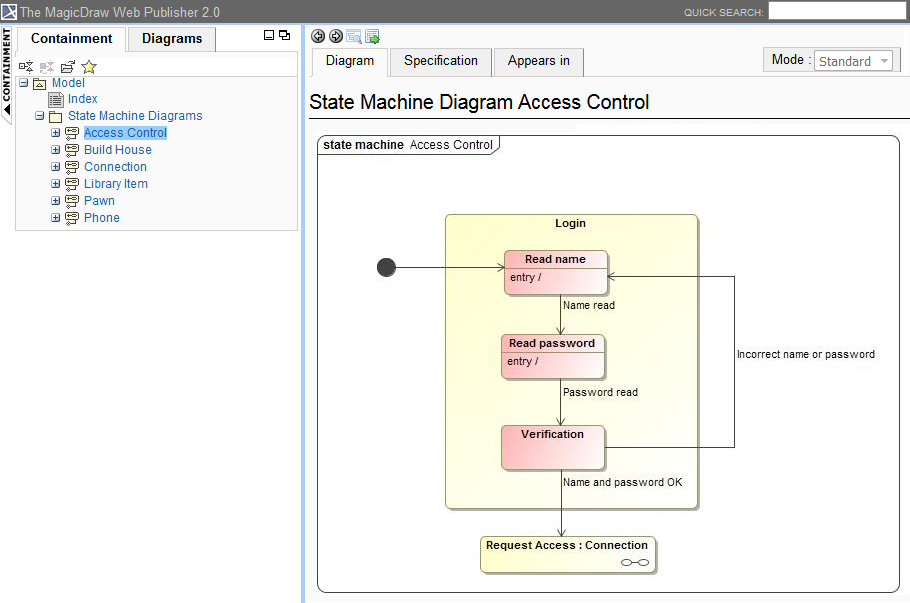The width and height of the screenshot is (910, 603).
Task: Click the green arrow export icon
Action: 372,36
